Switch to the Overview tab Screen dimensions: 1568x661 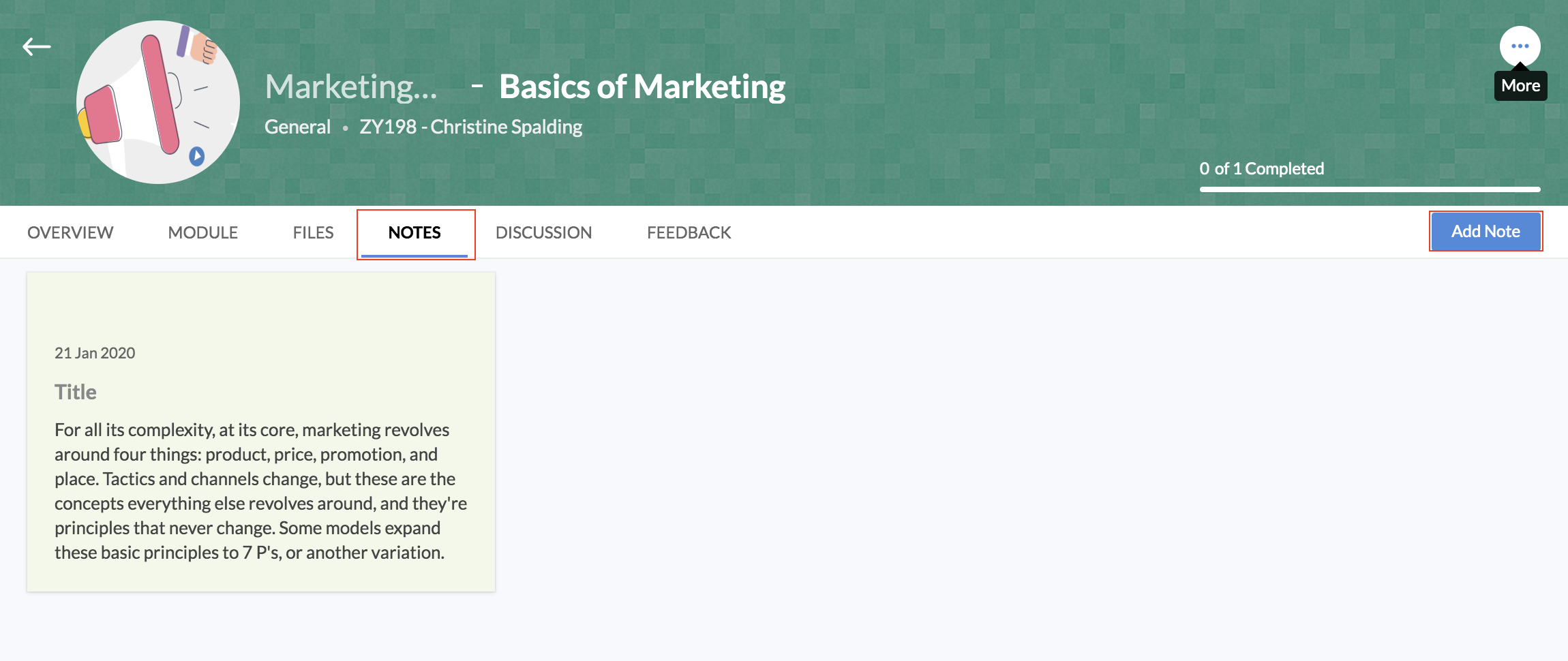[x=70, y=232]
